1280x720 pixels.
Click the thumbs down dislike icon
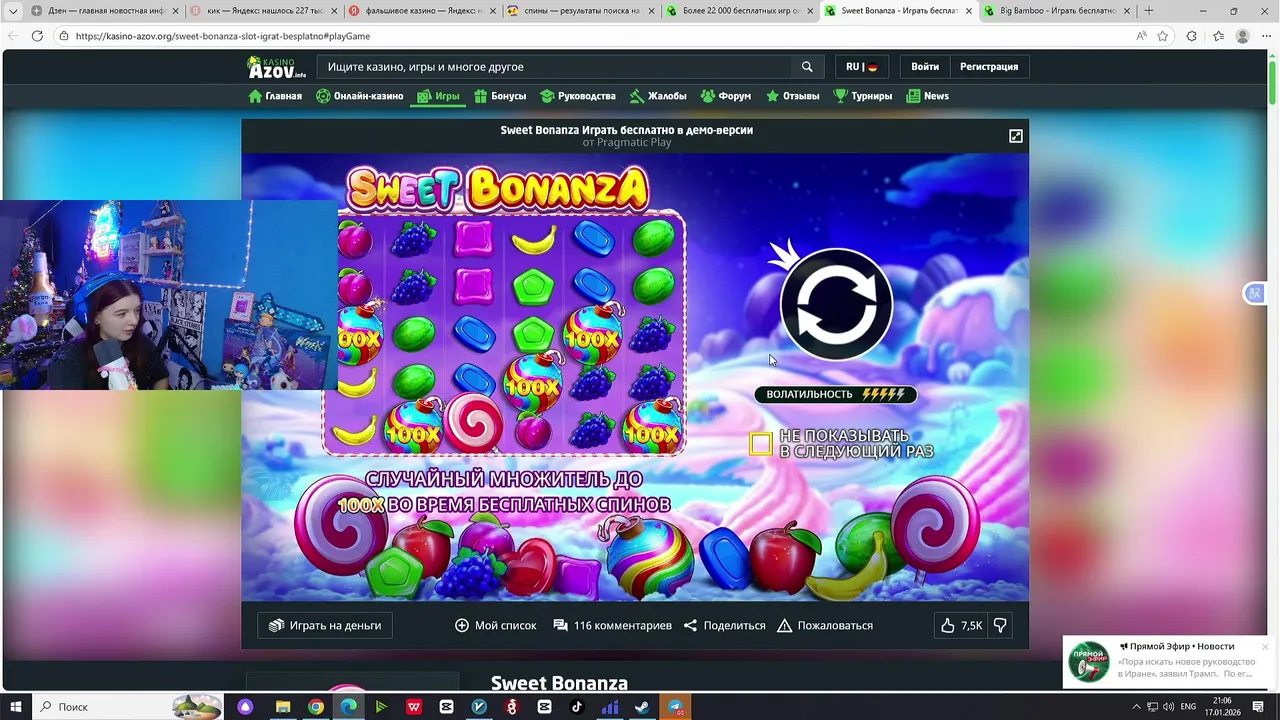(1000, 625)
